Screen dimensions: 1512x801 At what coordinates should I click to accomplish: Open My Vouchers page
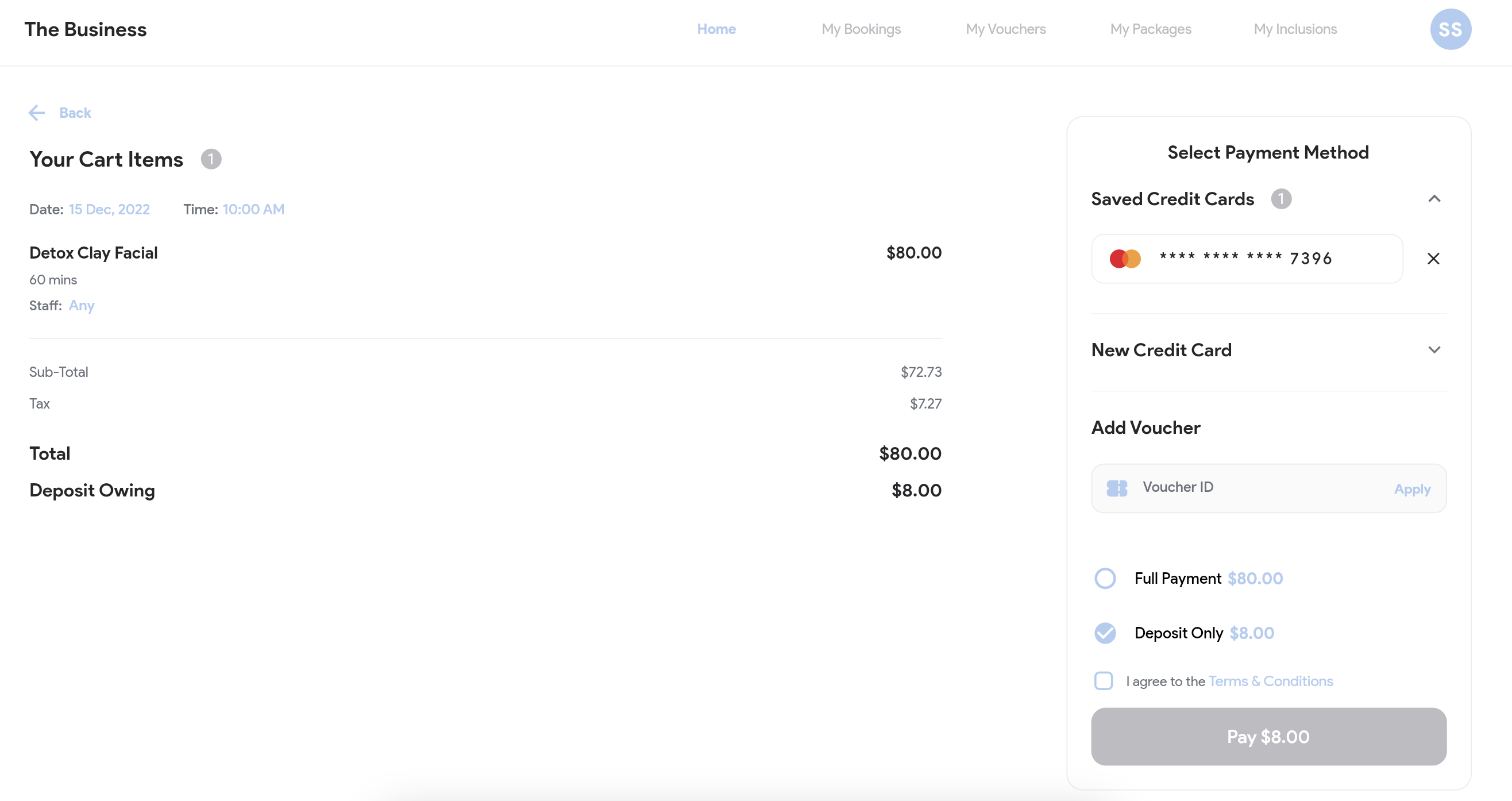click(1005, 29)
